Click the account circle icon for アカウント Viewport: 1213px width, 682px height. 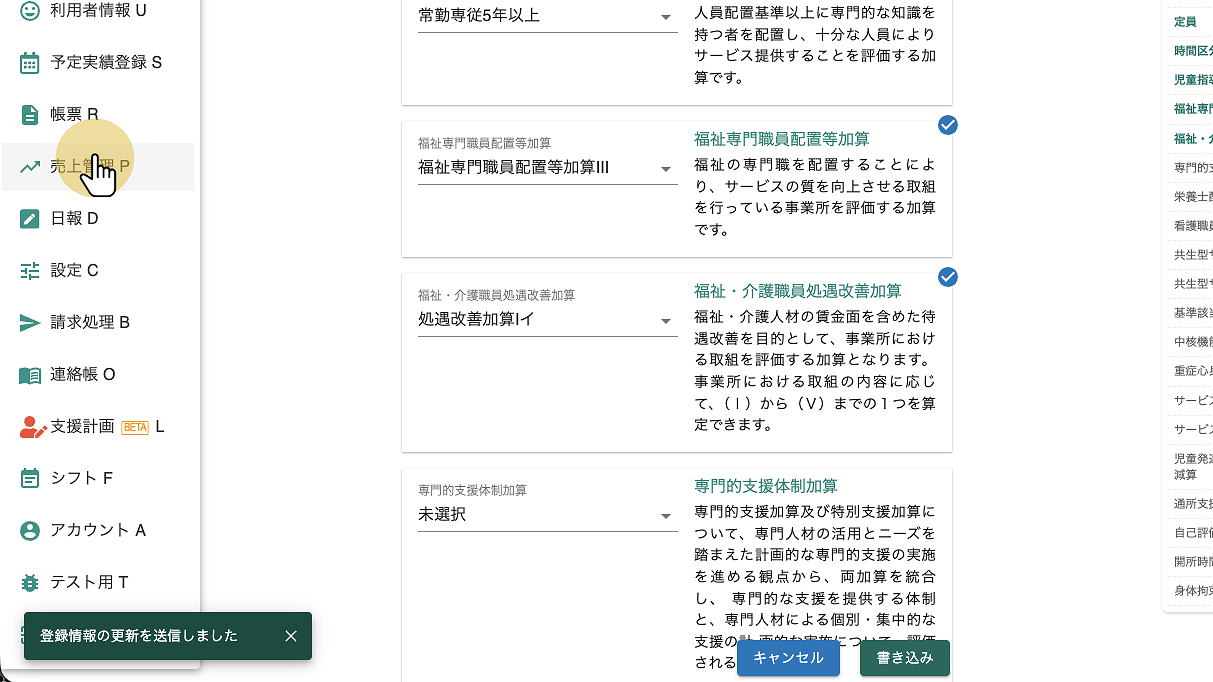coord(30,530)
